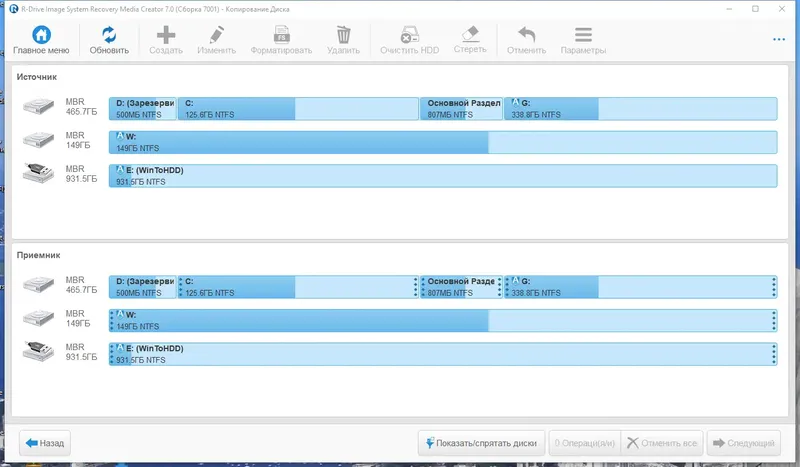
Task: Click the Отменить undo arrow icon
Action: (x=526, y=35)
